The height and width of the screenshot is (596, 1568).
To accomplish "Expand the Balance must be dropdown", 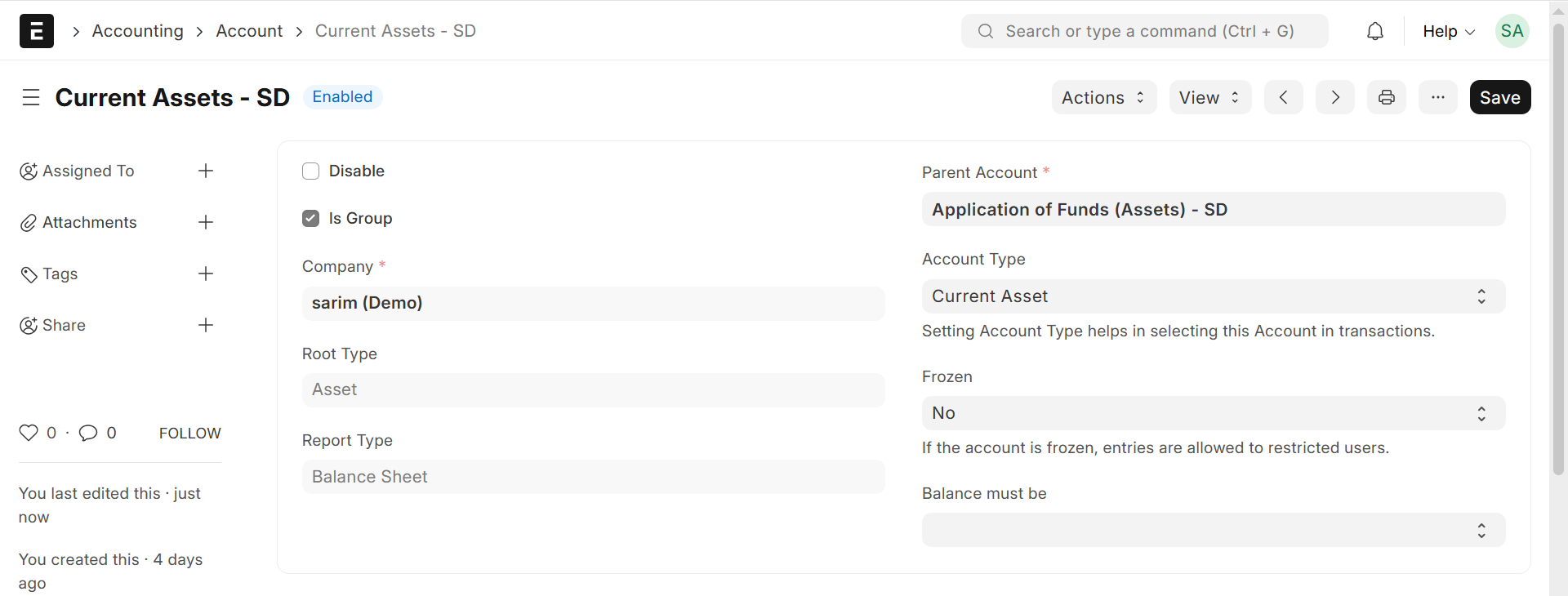I will (x=1213, y=530).
